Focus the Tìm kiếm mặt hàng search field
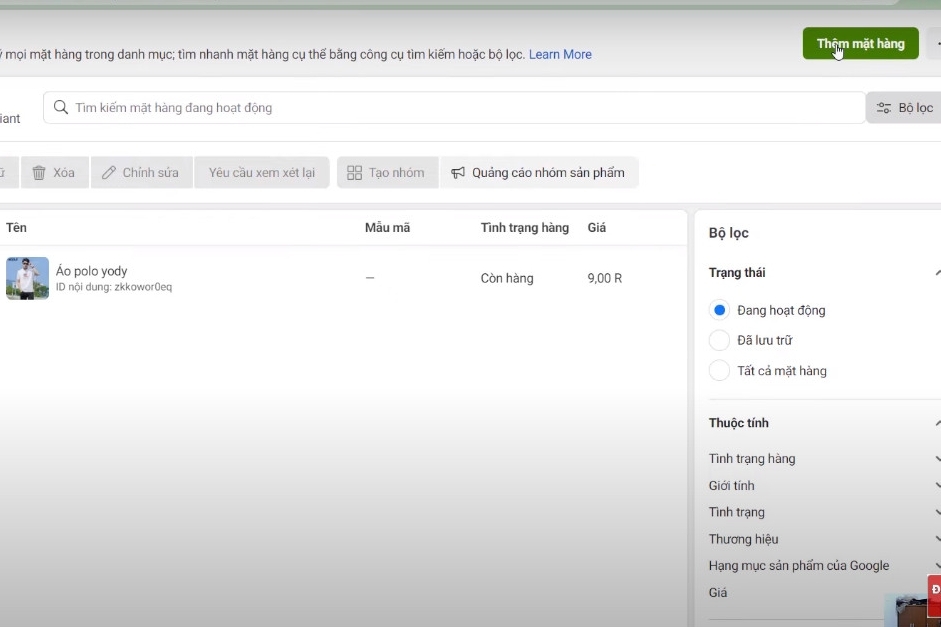Image resolution: width=941 pixels, height=627 pixels. point(454,108)
